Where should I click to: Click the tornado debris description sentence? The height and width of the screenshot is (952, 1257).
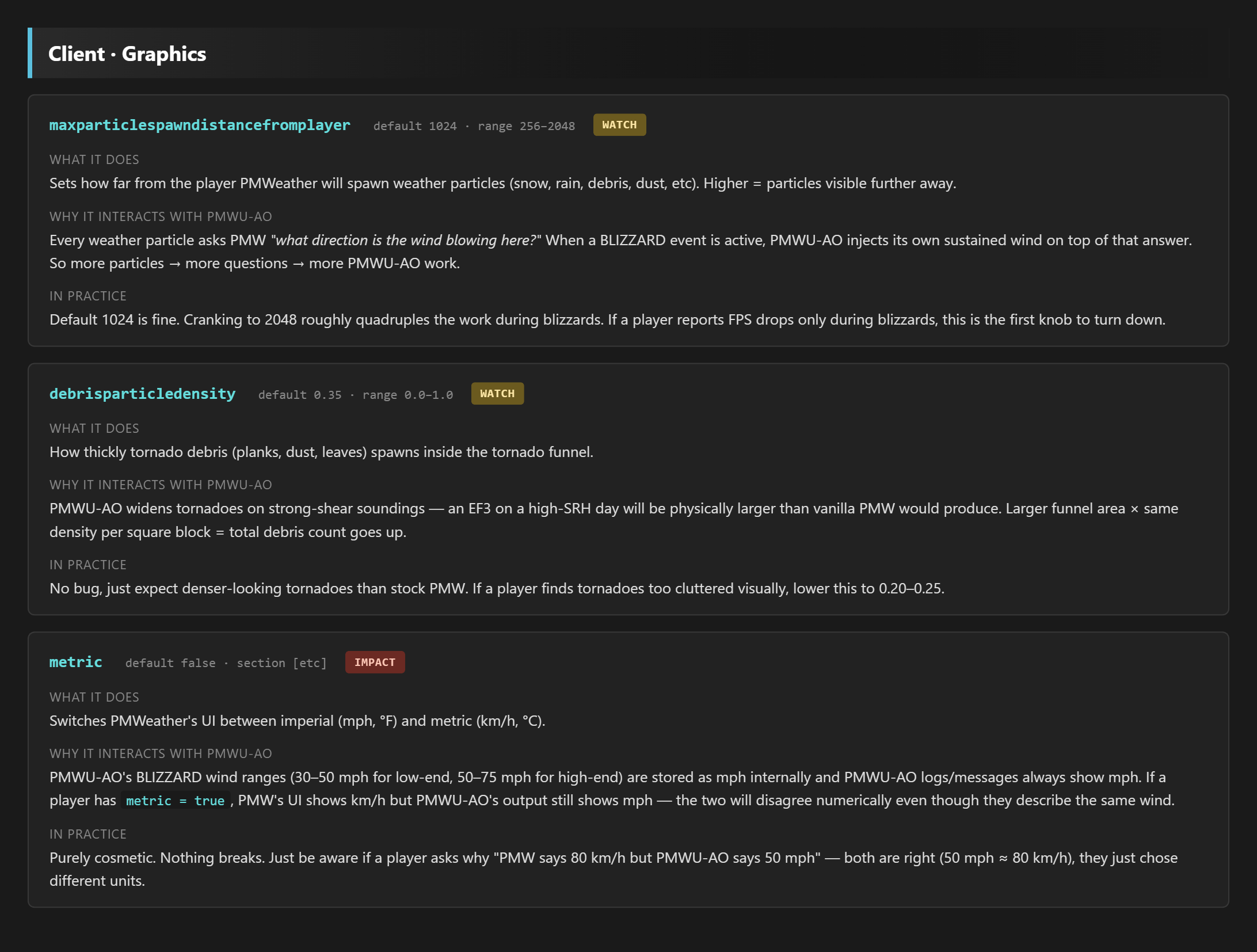[x=321, y=452]
